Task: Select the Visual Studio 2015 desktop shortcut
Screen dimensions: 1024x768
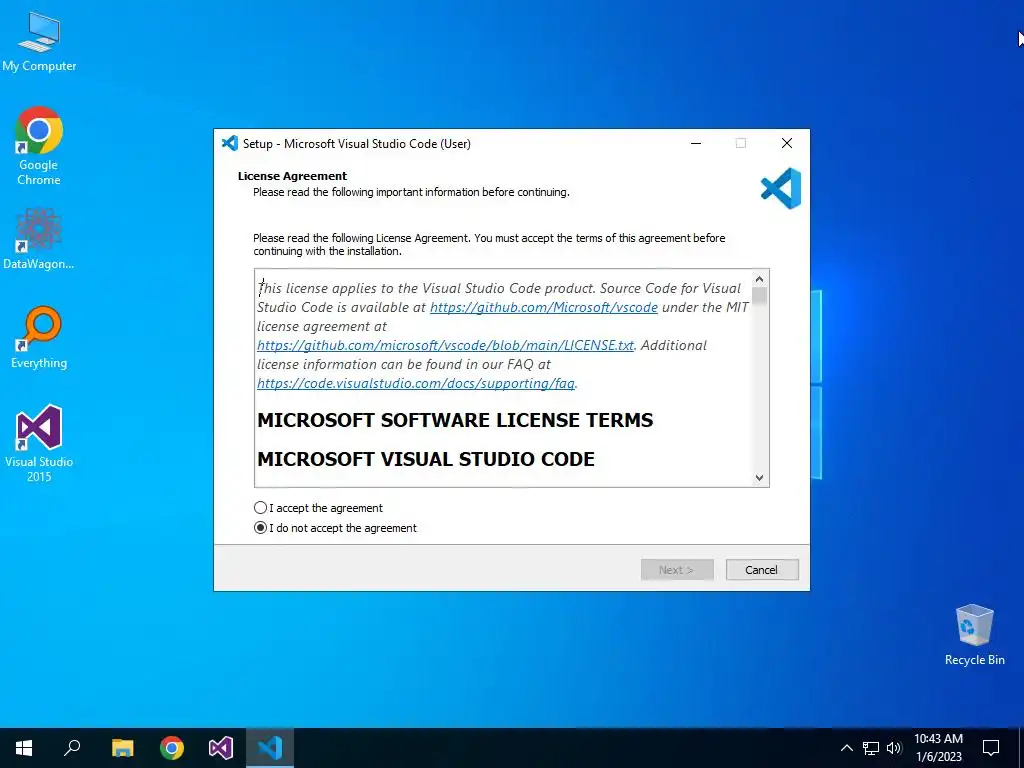Action: 39,443
